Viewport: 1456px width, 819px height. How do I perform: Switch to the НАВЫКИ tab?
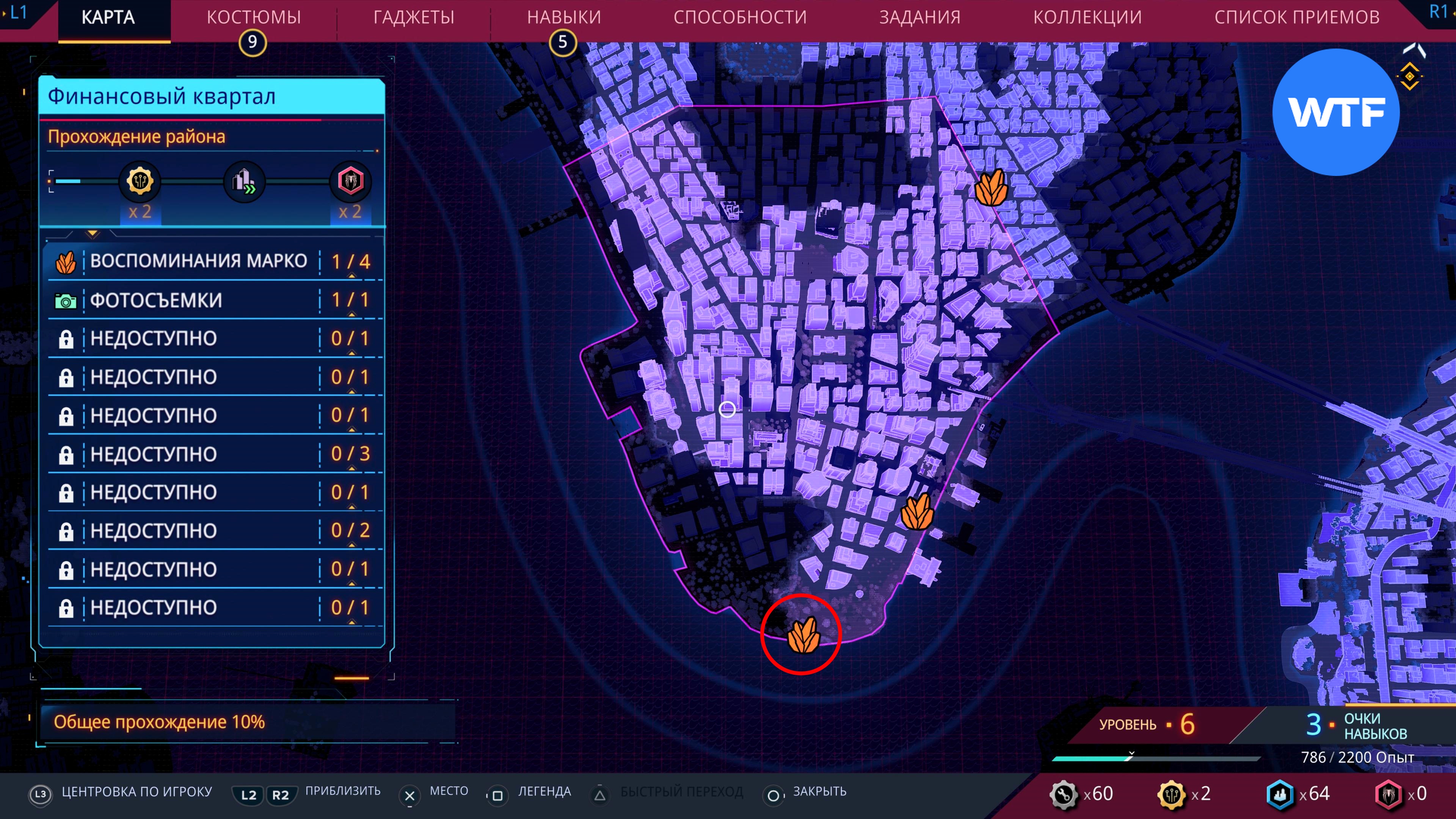[563, 17]
